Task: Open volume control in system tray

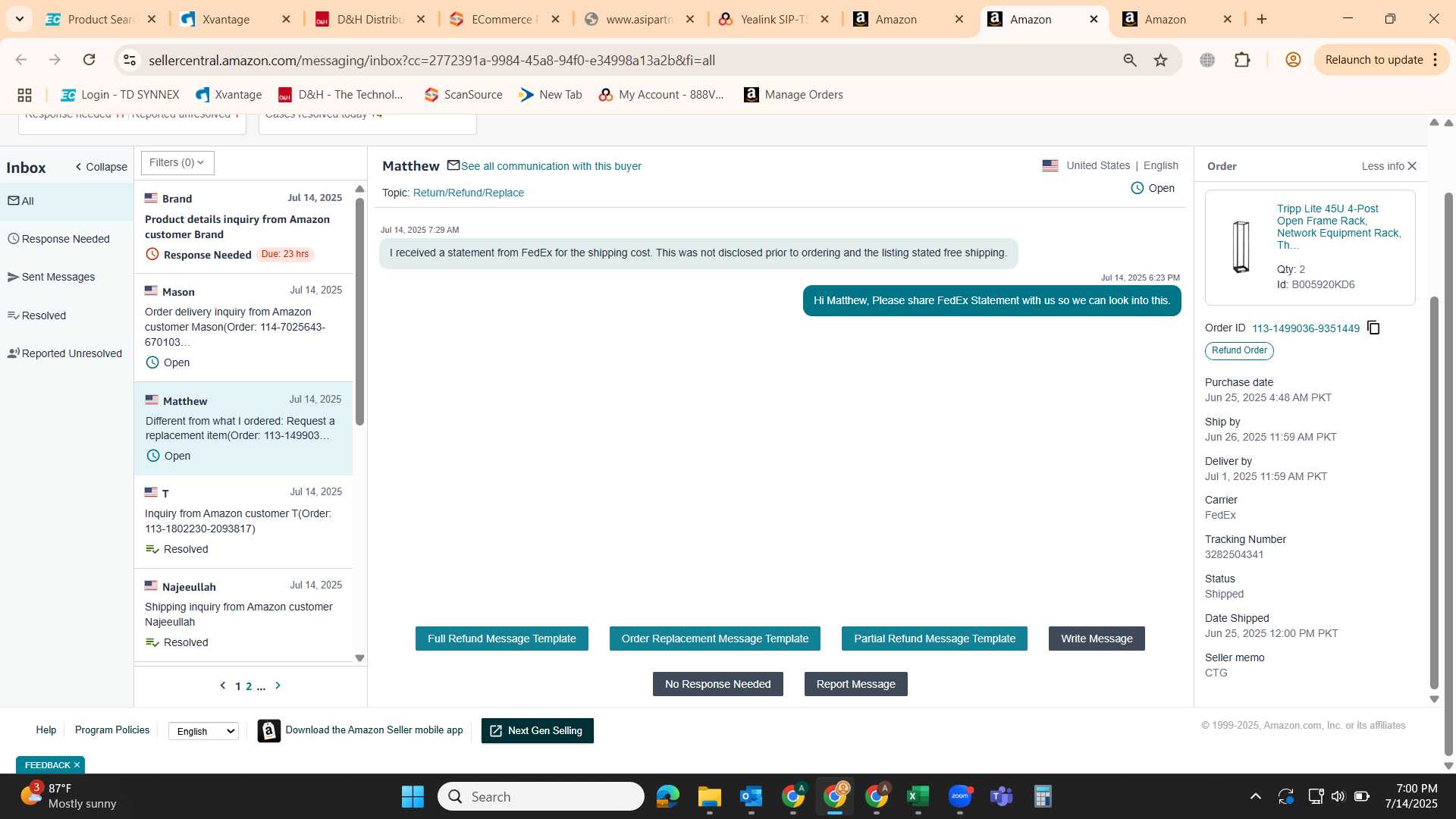Action: (x=1338, y=796)
